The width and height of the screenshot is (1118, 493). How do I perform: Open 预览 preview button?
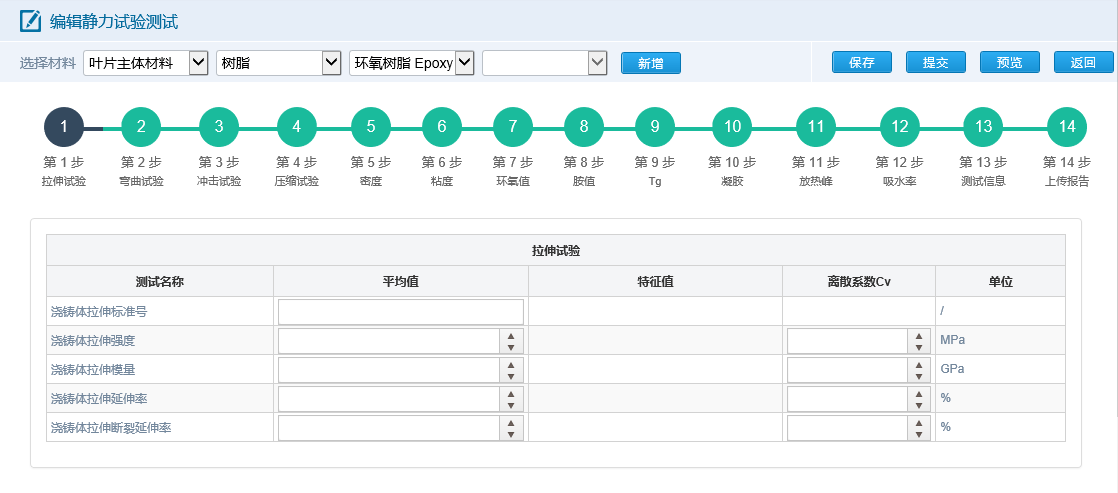[x=1010, y=62]
